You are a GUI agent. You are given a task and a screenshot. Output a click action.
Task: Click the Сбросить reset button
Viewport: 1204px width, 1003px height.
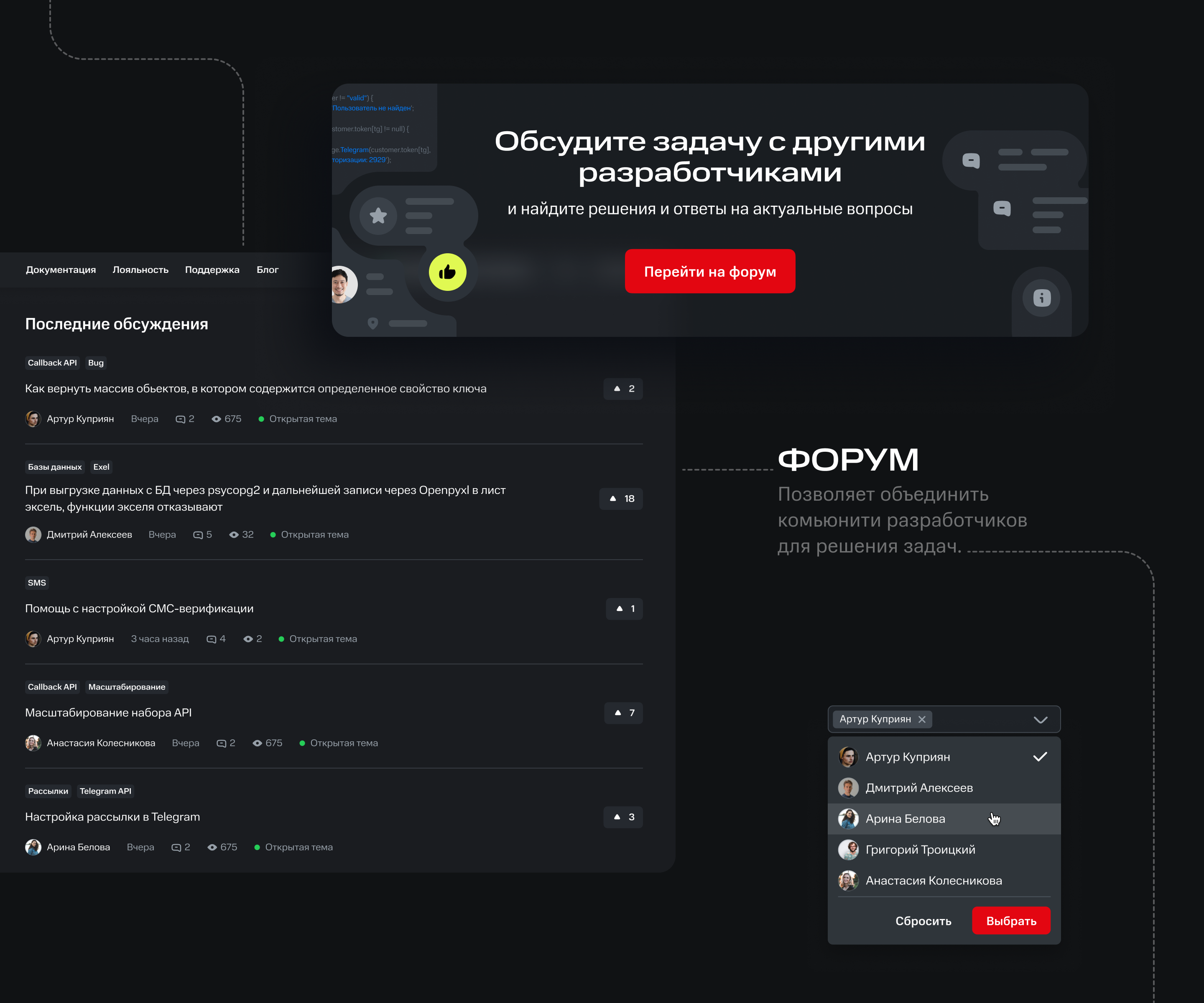(923, 921)
